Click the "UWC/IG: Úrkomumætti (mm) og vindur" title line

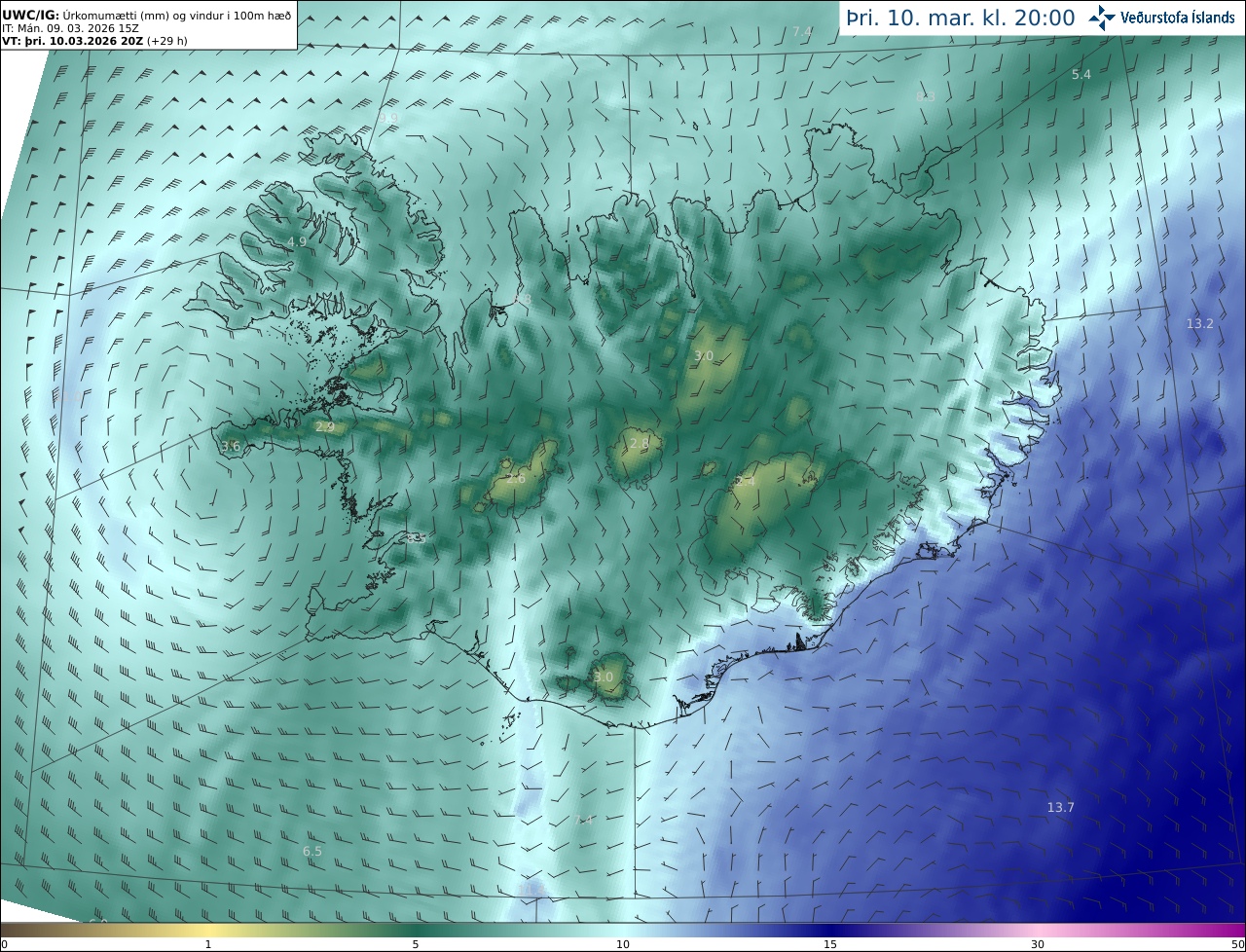coord(147,15)
